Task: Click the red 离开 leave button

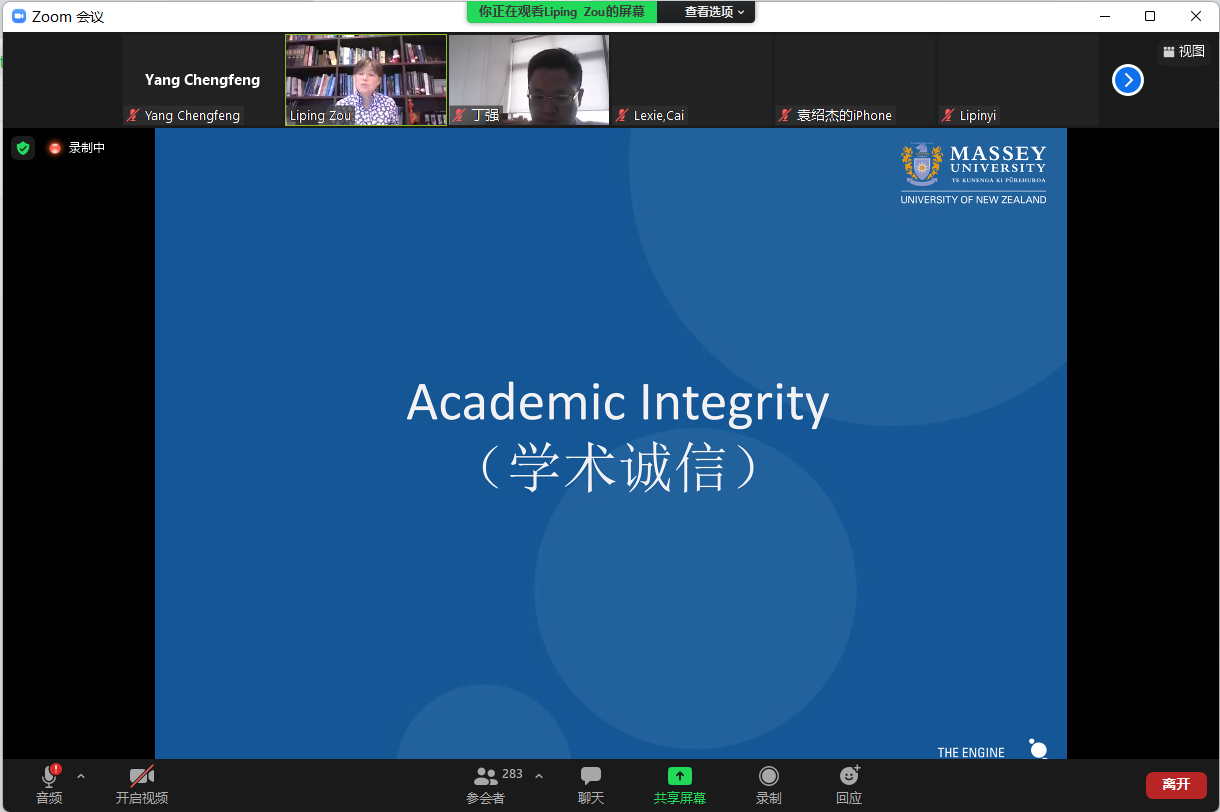Action: (x=1176, y=784)
